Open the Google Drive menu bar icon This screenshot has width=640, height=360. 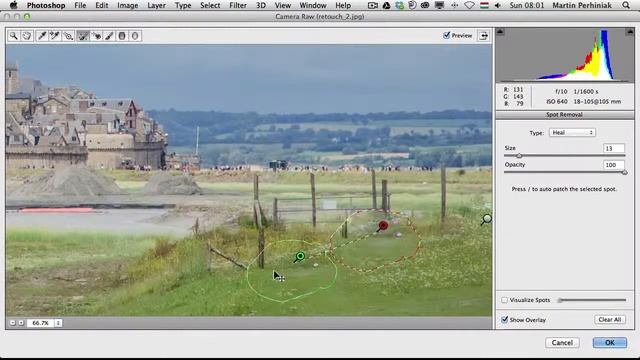(x=386, y=5)
